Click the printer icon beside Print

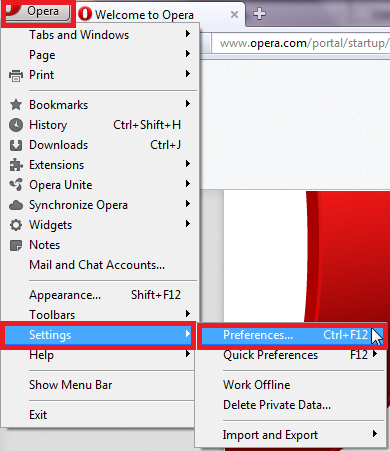16,75
